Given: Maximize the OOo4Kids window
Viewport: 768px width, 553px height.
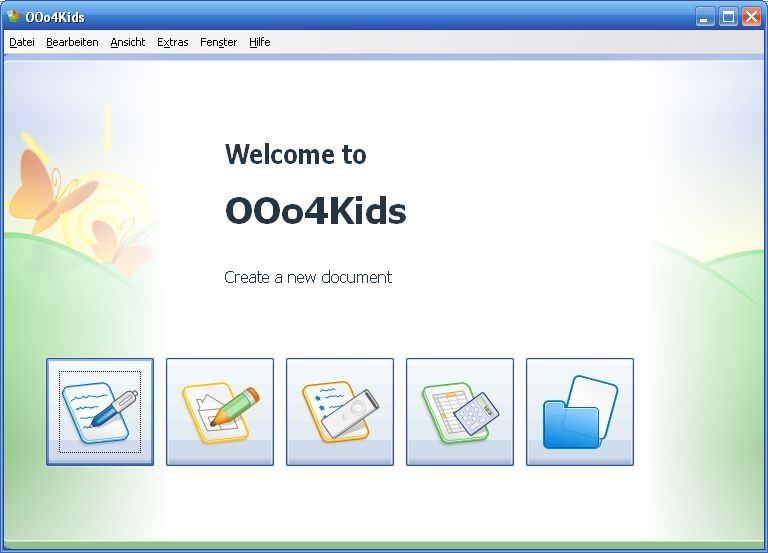Looking at the screenshot, I should 728,17.
